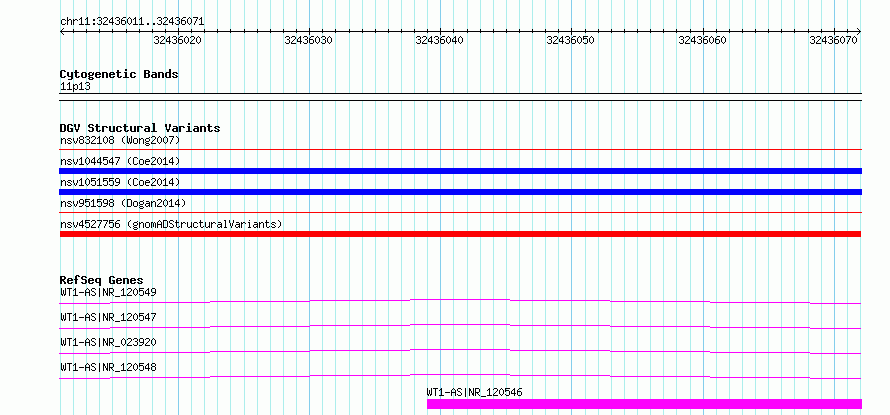The image size is (890, 415).
Task: Click ruler position label 32436020
Action: pos(178,40)
